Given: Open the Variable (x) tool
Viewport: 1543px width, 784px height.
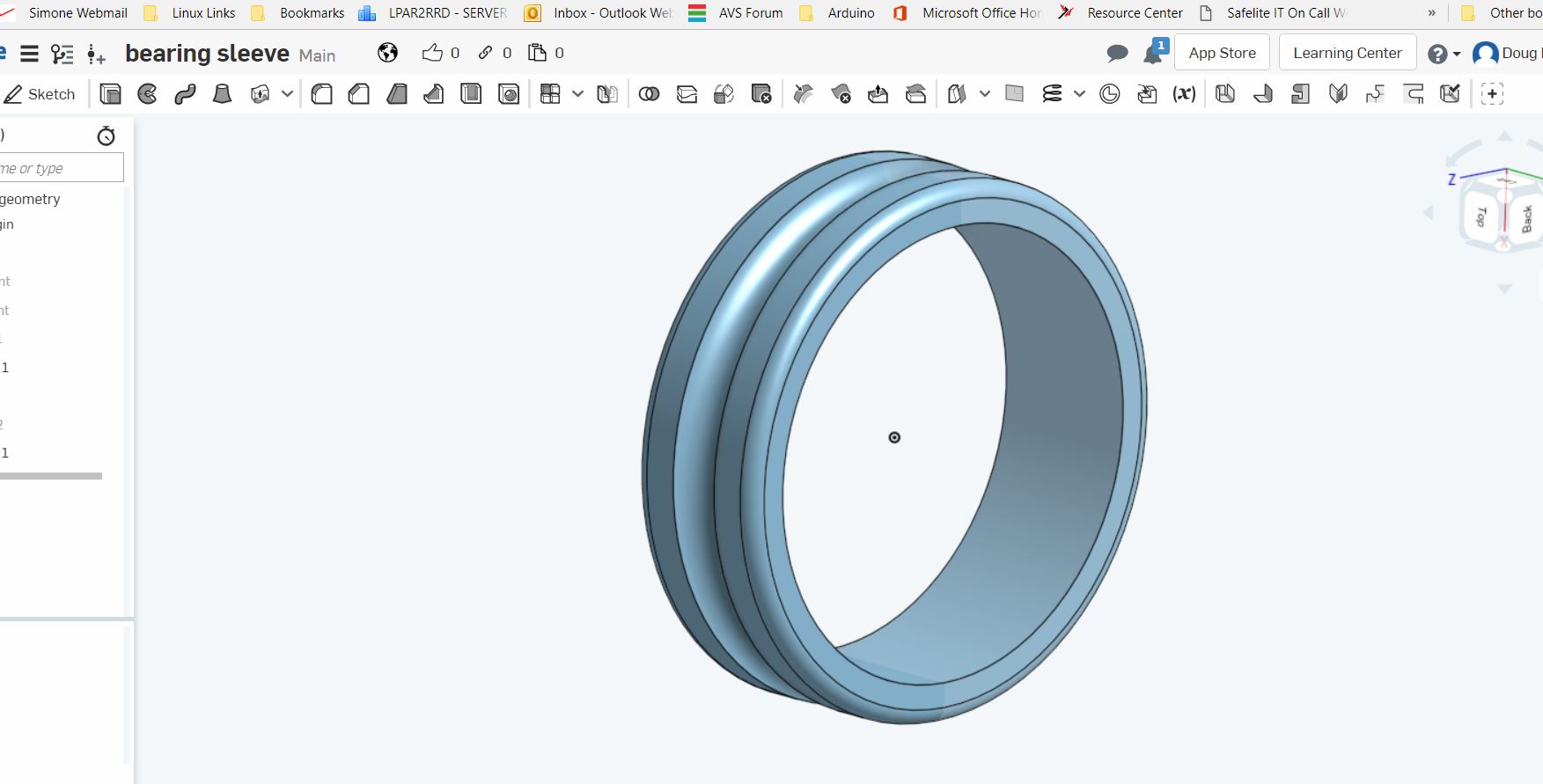Looking at the screenshot, I should pos(1185,94).
